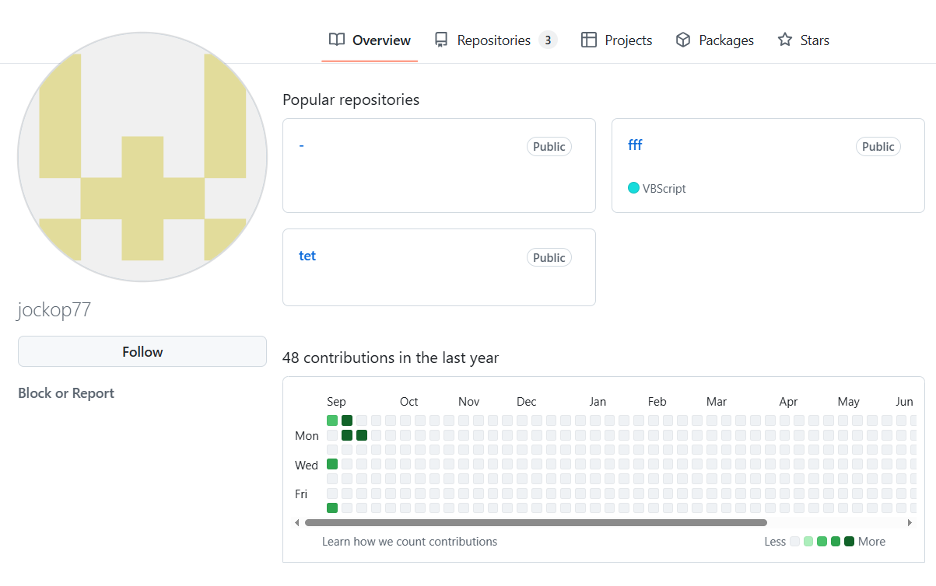Open the 'tet' repository link

coord(307,256)
